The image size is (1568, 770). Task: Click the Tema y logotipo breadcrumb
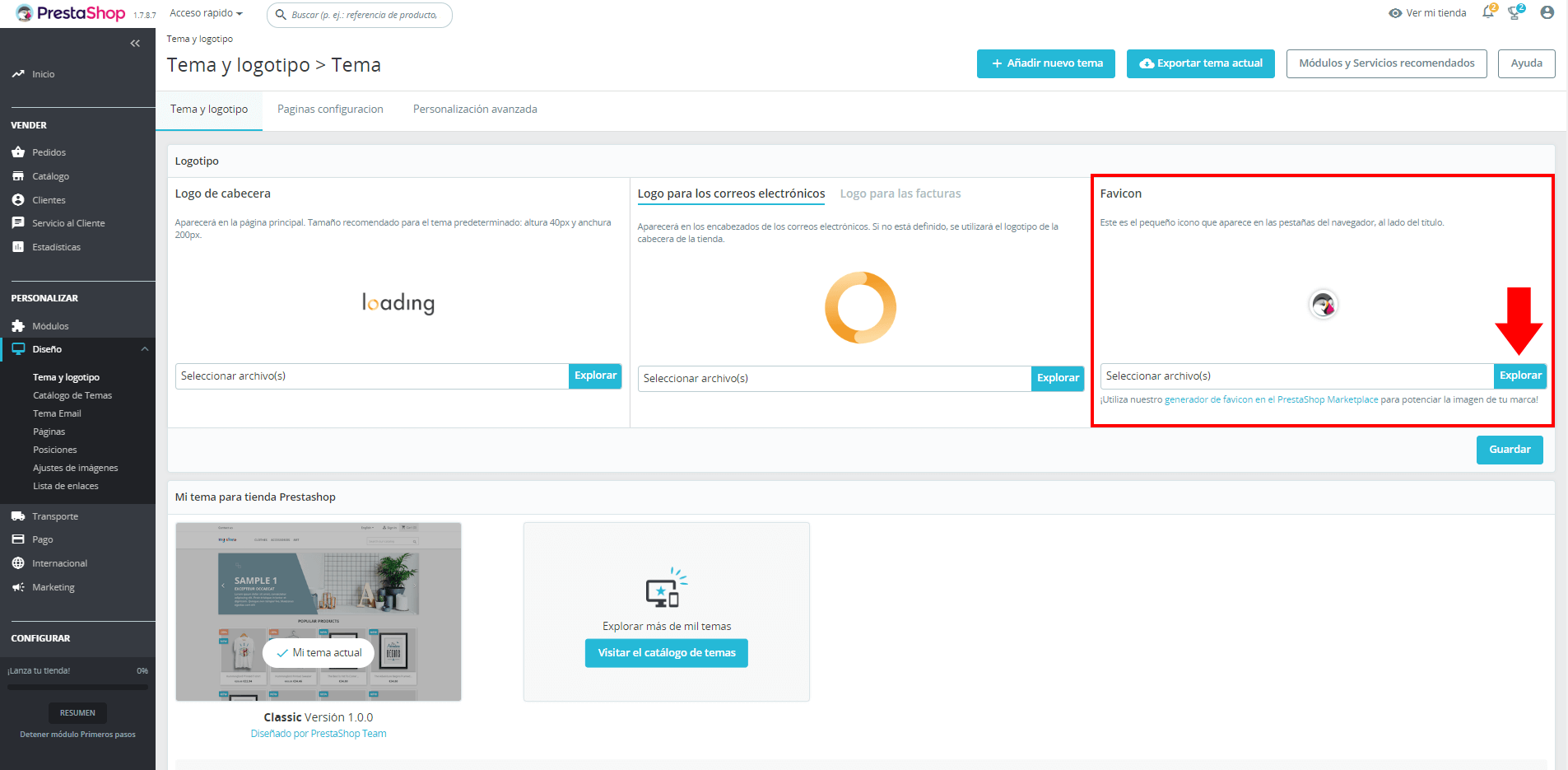coord(199,39)
